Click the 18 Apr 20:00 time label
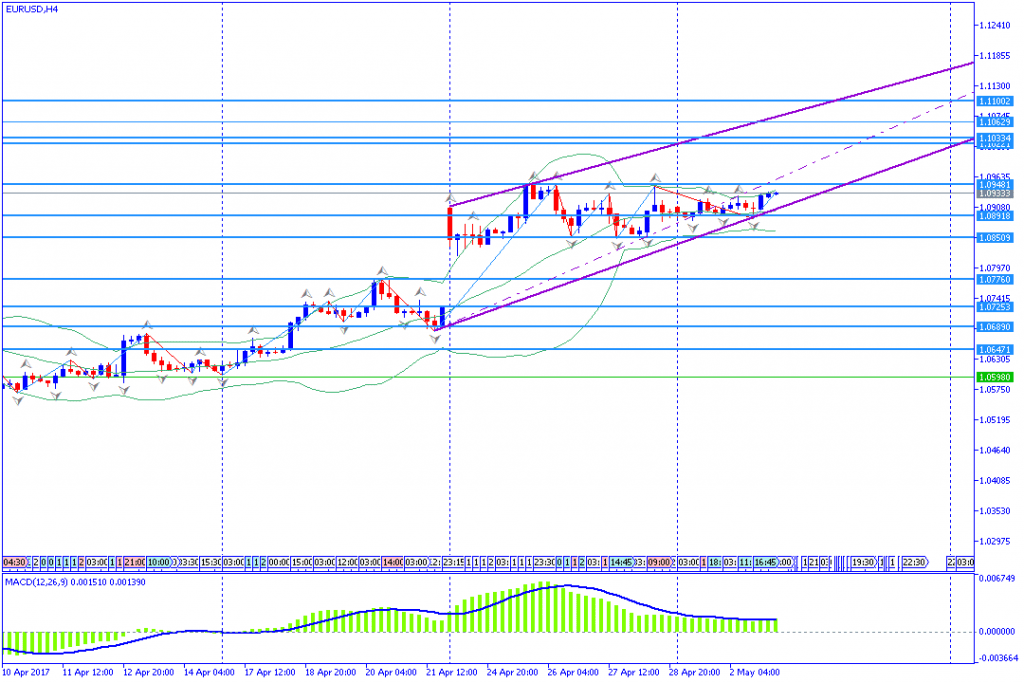 point(330,672)
